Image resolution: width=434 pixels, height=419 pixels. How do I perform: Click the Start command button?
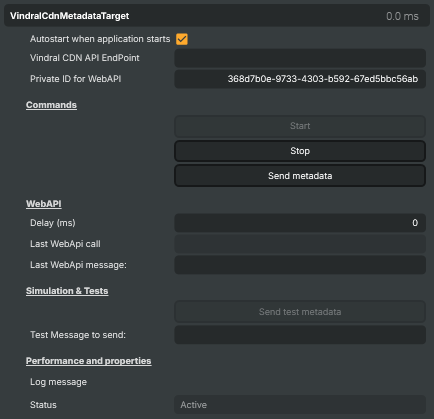pyautogui.click(x=300, y=126)
